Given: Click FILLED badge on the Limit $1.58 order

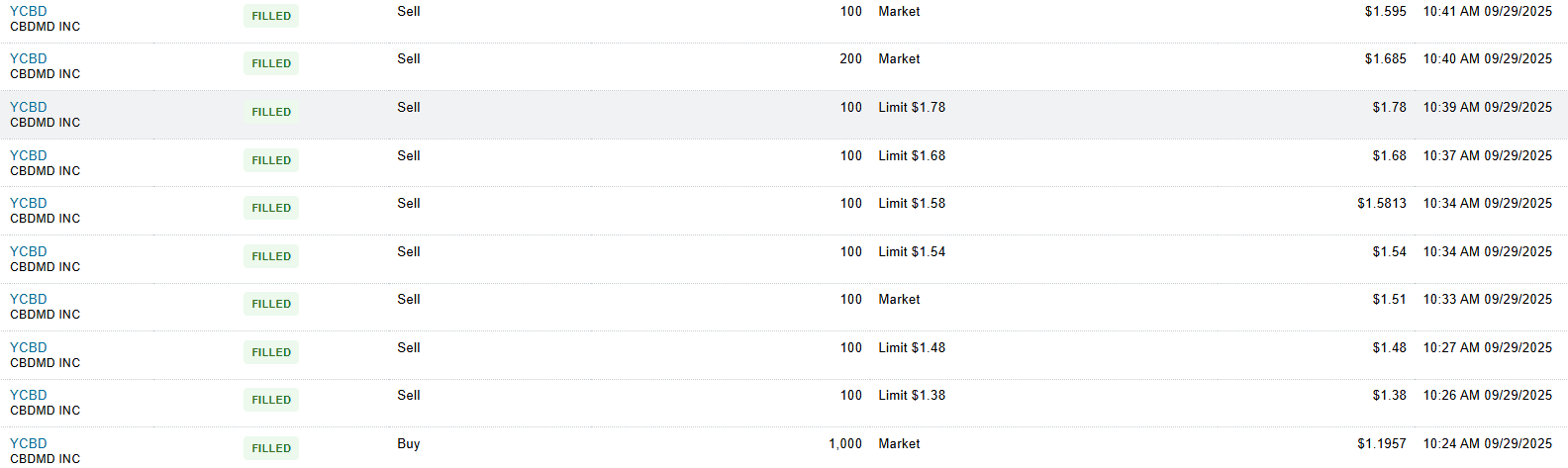Looking at the screenshot, I should 271,208.
